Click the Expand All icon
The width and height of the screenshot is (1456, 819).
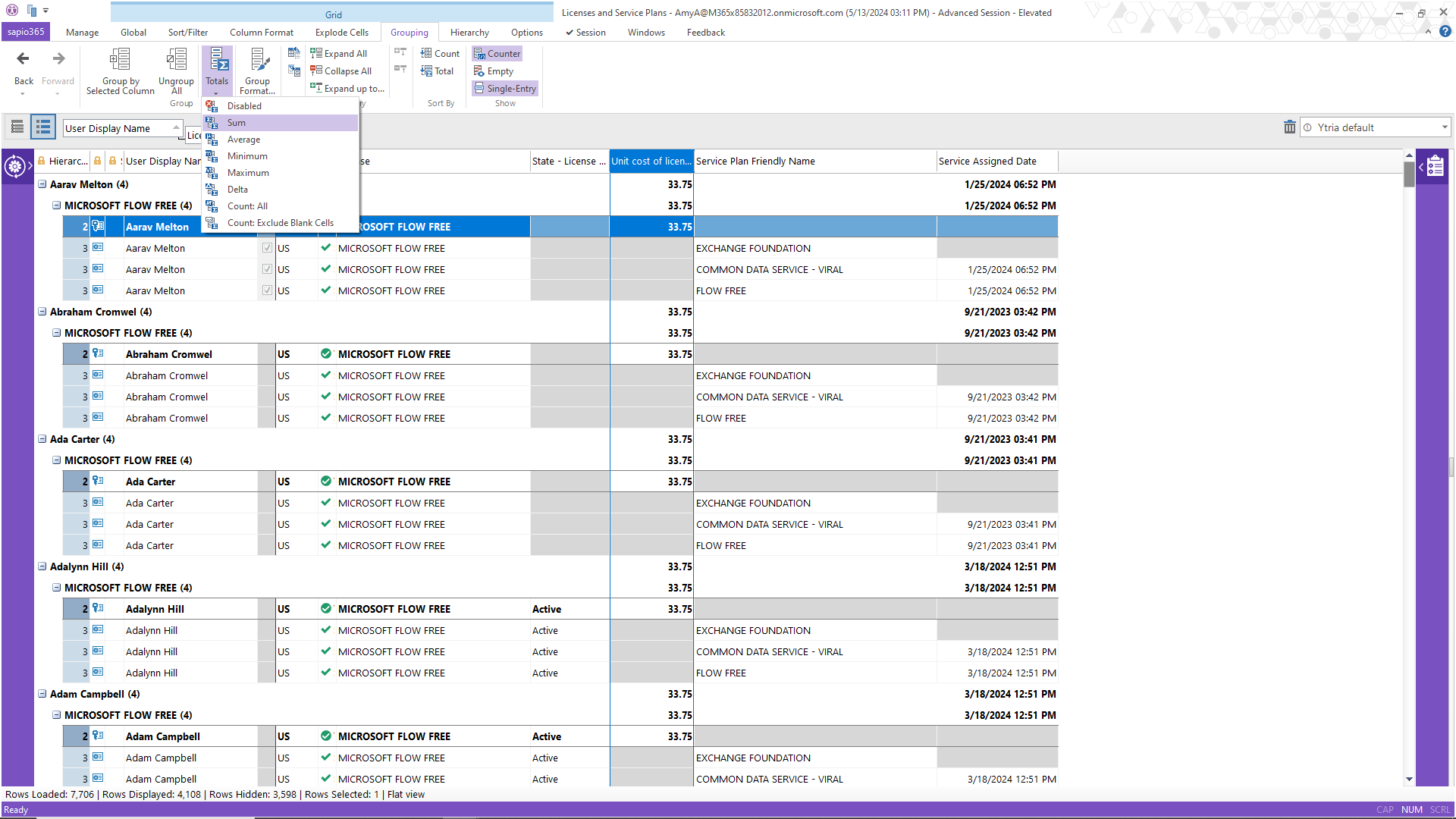[316, 53]
